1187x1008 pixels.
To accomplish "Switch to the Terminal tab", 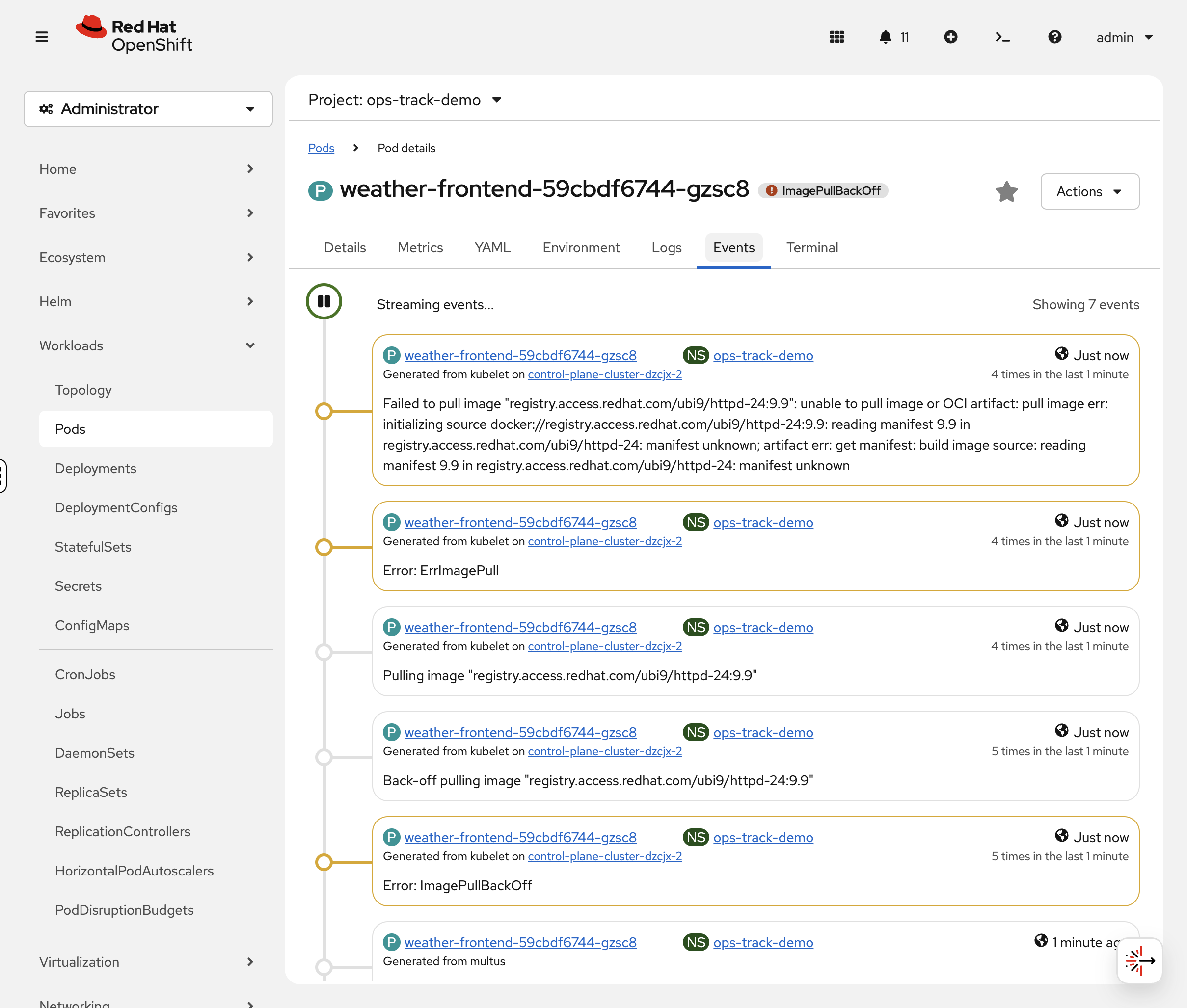I will tap(812, 247).
